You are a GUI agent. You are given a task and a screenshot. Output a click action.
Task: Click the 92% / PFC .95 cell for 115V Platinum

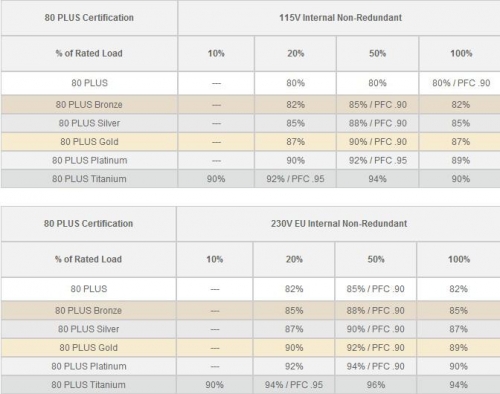click(378, 160)
